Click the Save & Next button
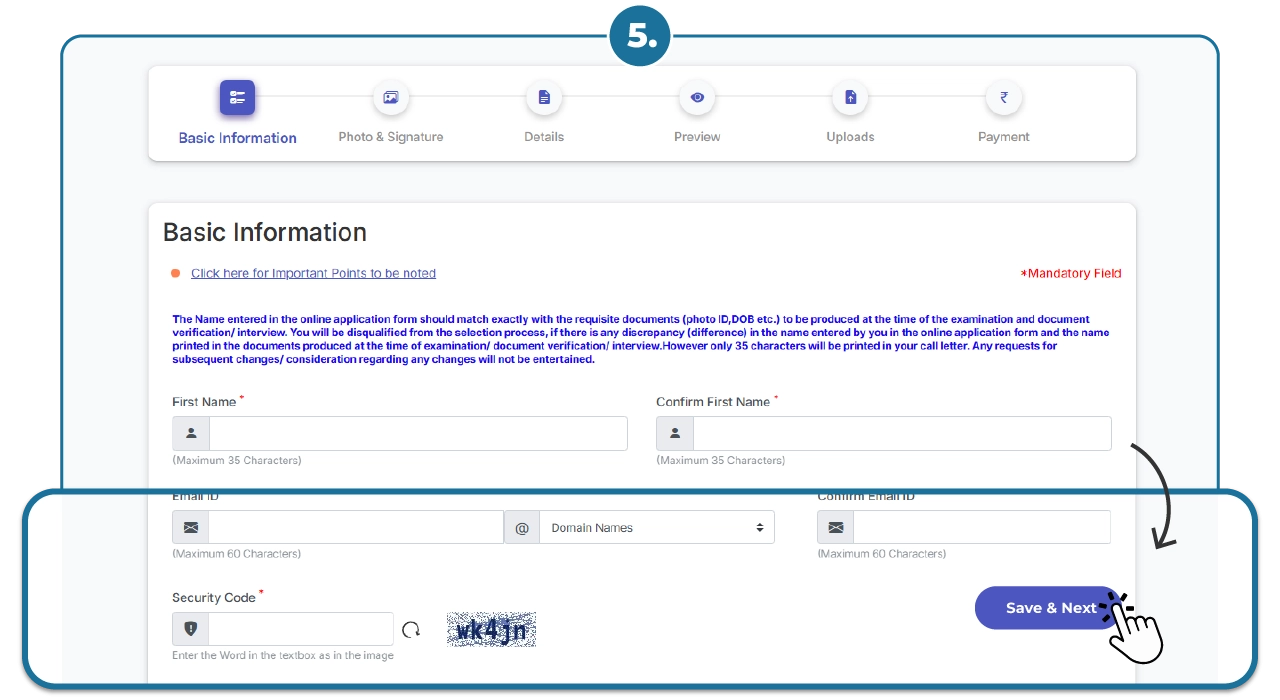The image size is (1280, 700). 1048,608
